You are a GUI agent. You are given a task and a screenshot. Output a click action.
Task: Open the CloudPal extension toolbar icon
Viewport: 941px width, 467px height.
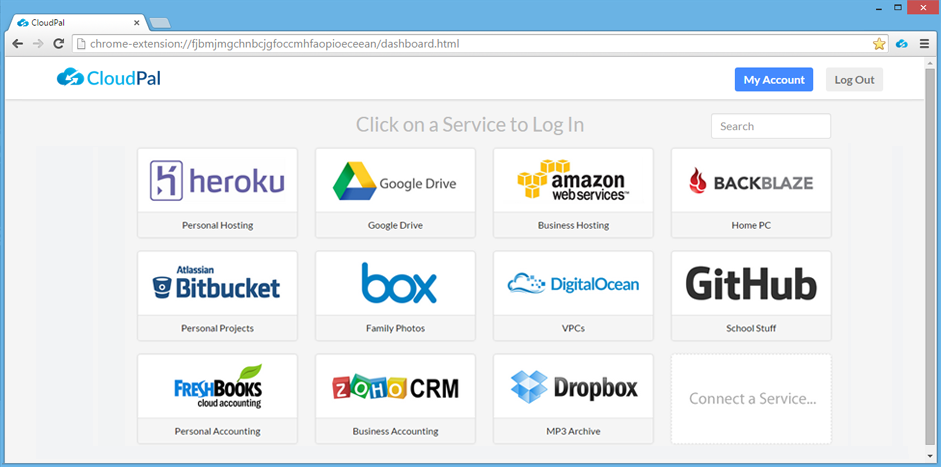pyautogui.click(x=901, y=44)
